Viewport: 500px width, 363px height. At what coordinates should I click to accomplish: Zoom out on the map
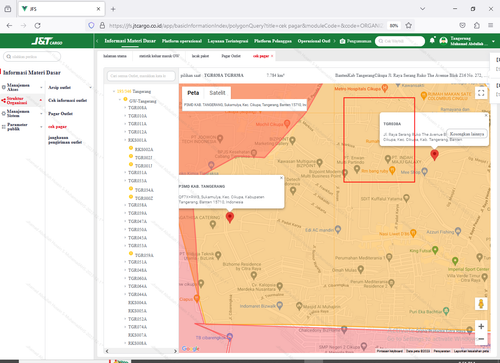point(481,339)
